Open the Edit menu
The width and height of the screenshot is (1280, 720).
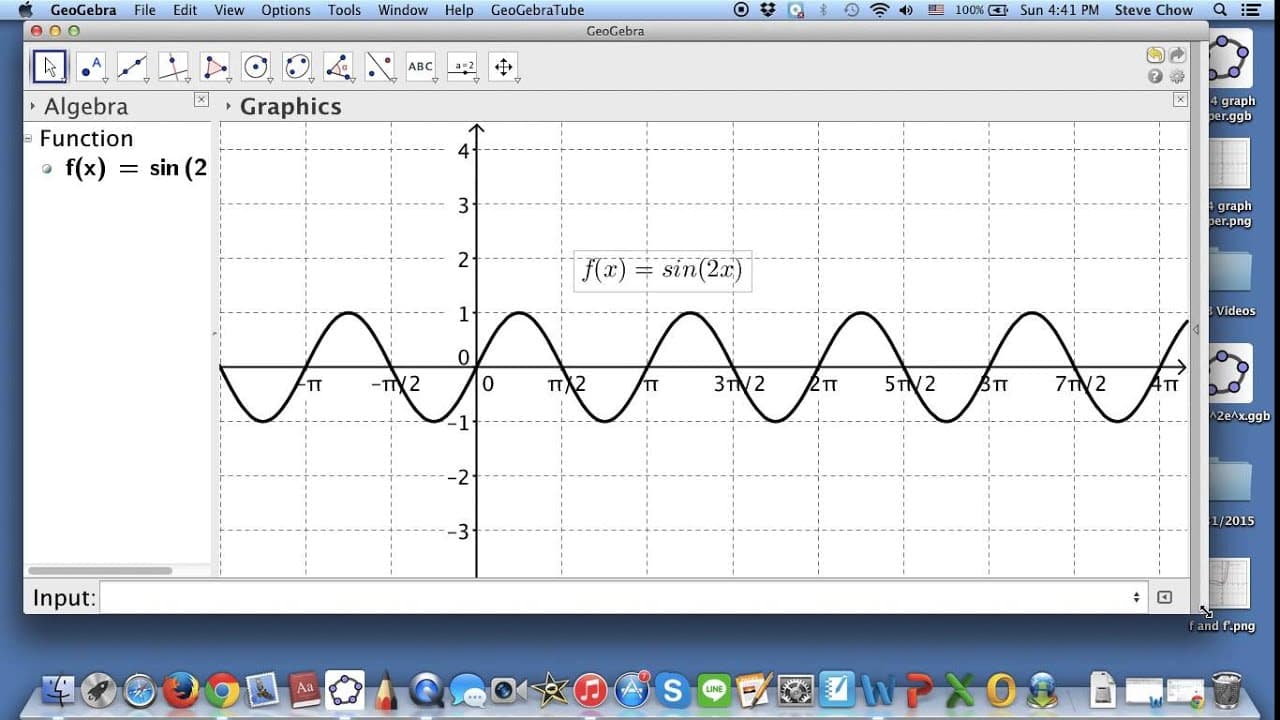pos(185,10)
